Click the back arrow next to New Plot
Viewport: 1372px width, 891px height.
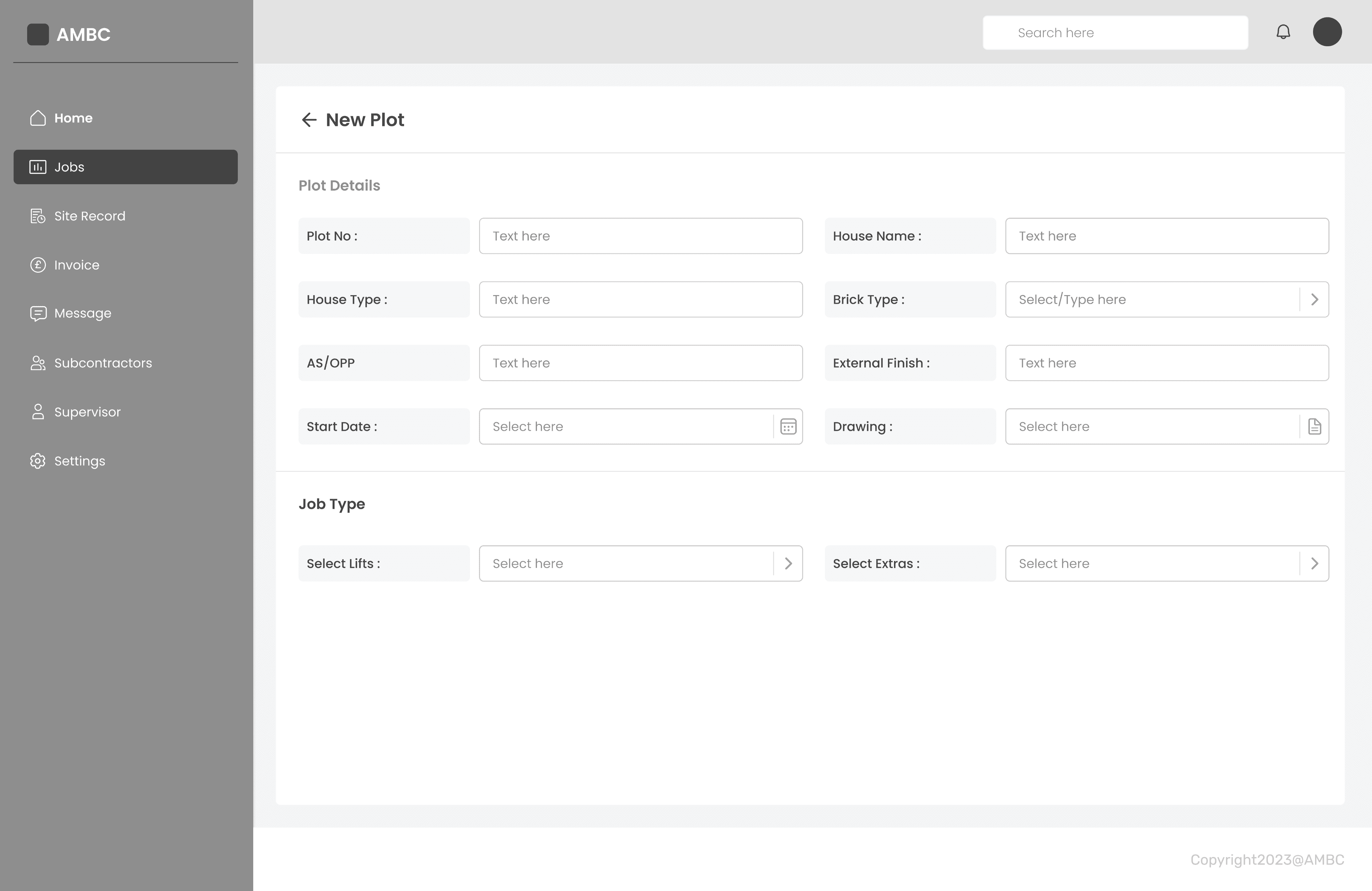coord(309,120)
